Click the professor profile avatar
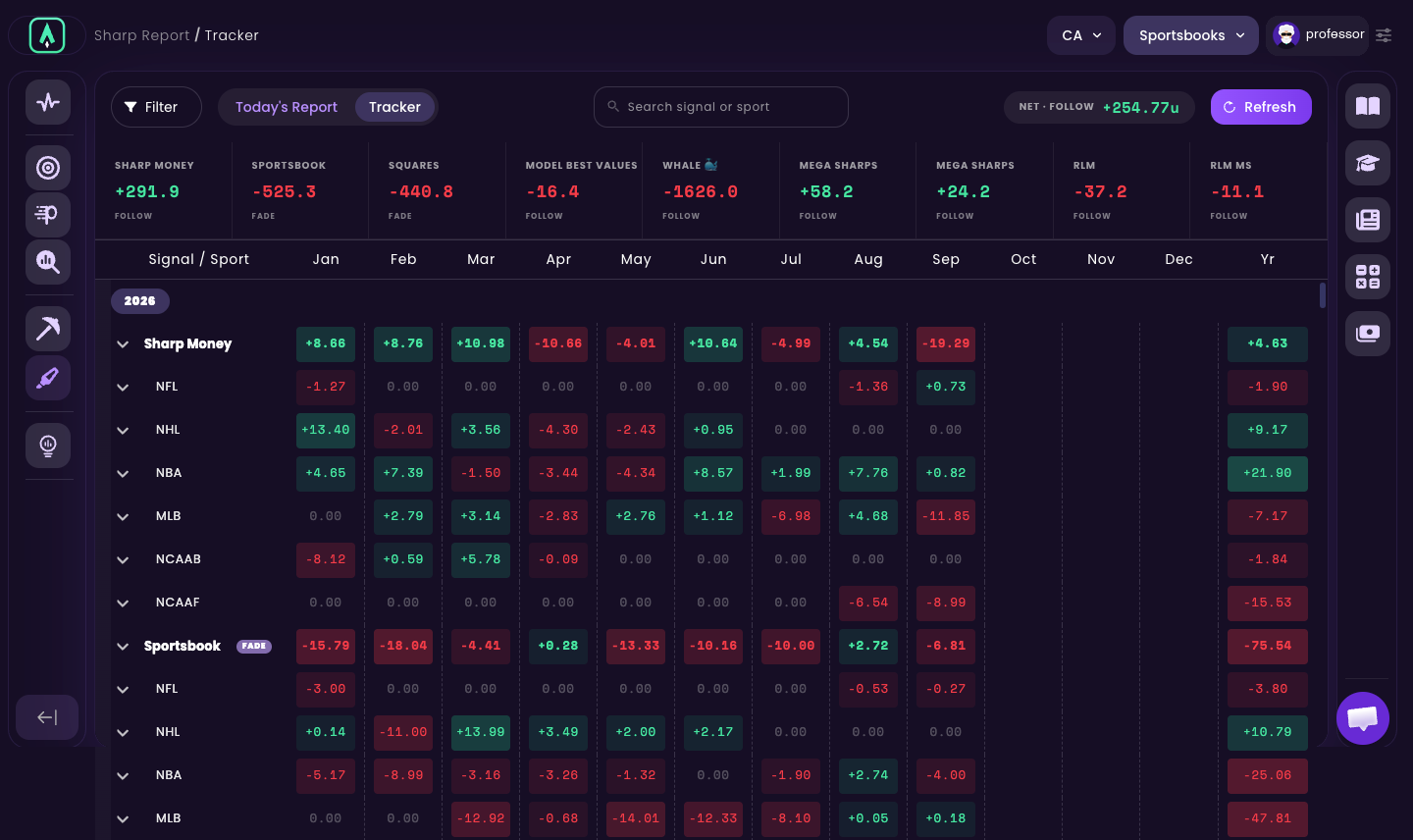The image size is (1413, 840). [x=1285, y=35]
